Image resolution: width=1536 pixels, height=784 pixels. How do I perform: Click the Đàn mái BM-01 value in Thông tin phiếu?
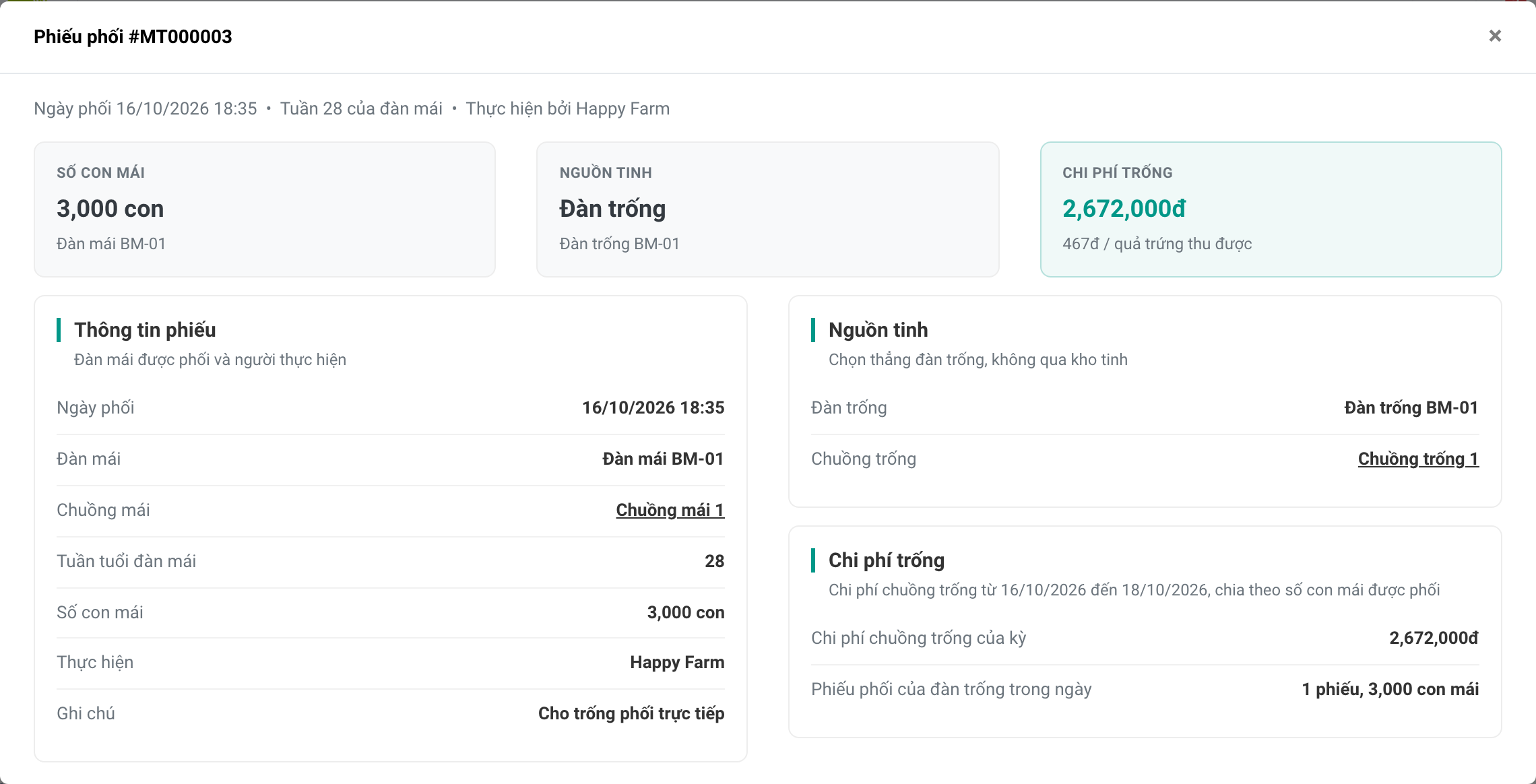[x=663, y=459]
